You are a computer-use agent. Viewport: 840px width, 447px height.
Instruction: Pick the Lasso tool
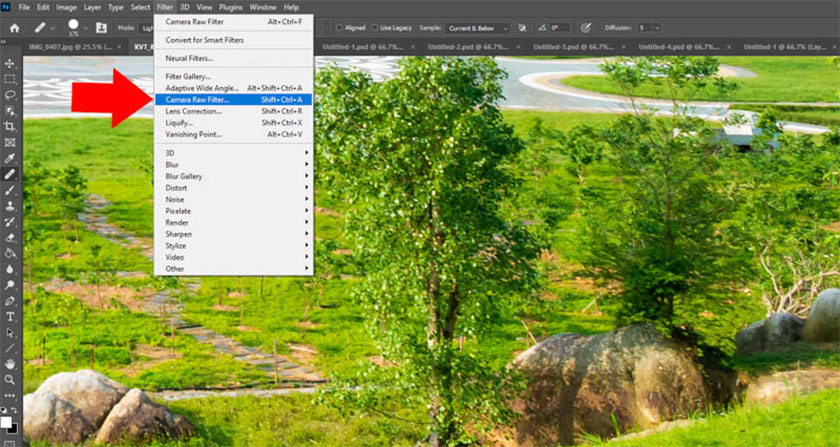click(10, 95)
